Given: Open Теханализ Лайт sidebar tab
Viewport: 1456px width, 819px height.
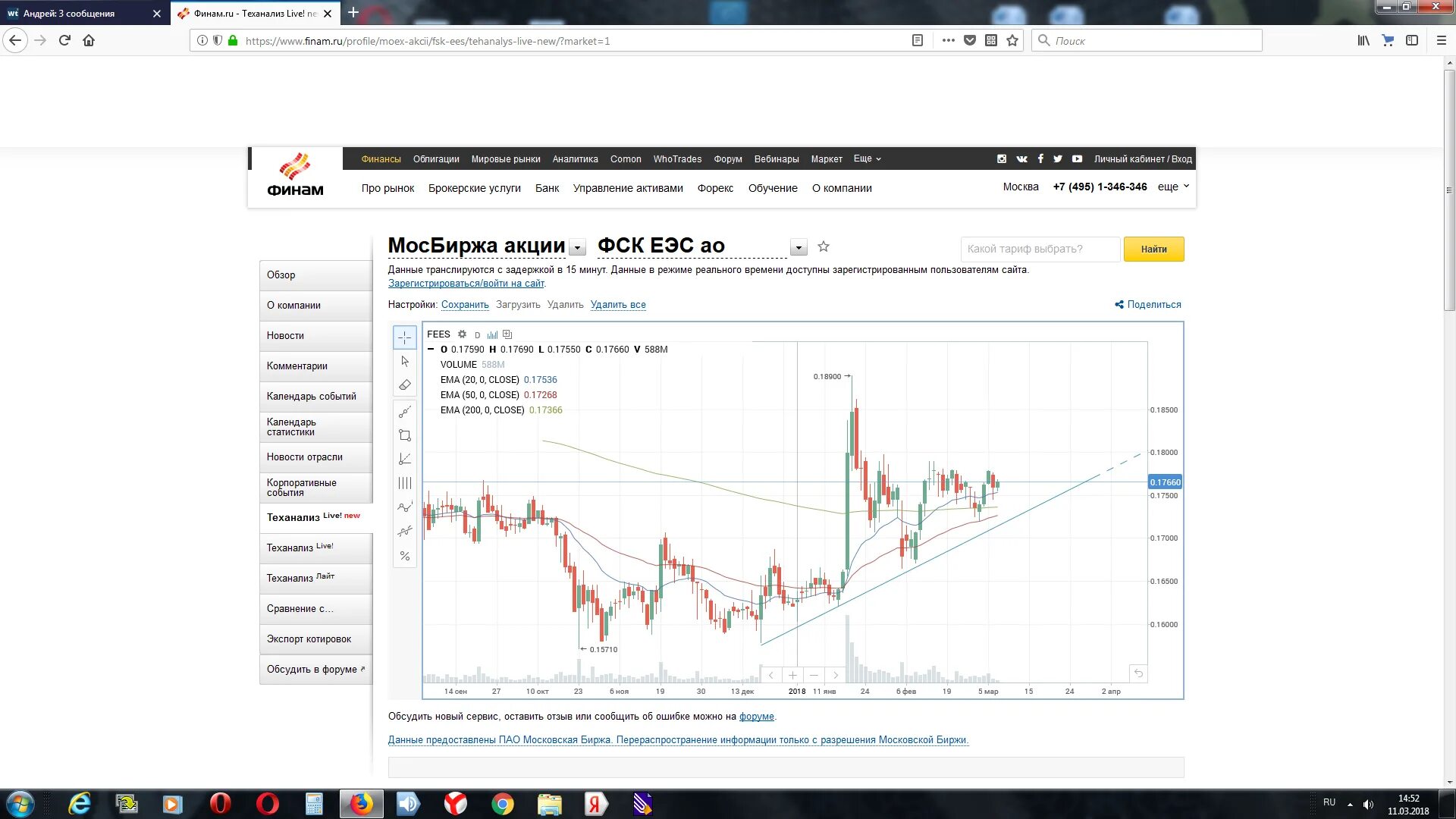Looking at the screenshot, I should pyautogui.click(x=315, y=579).
